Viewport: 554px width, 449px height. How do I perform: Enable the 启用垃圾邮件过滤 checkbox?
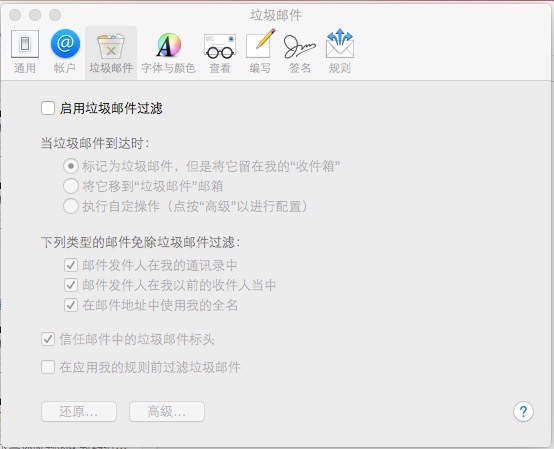(48, 108)
